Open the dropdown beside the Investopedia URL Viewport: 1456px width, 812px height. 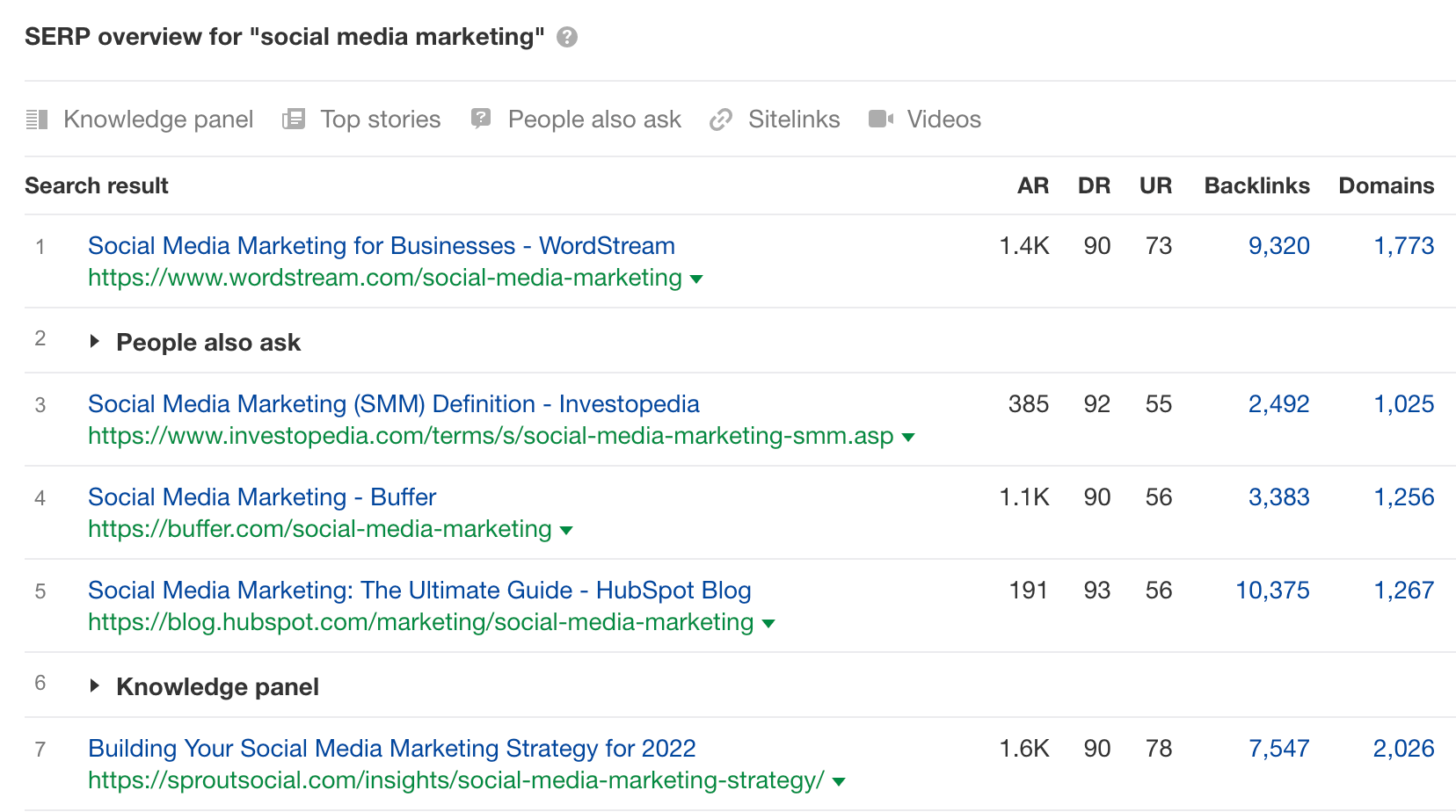908,437
